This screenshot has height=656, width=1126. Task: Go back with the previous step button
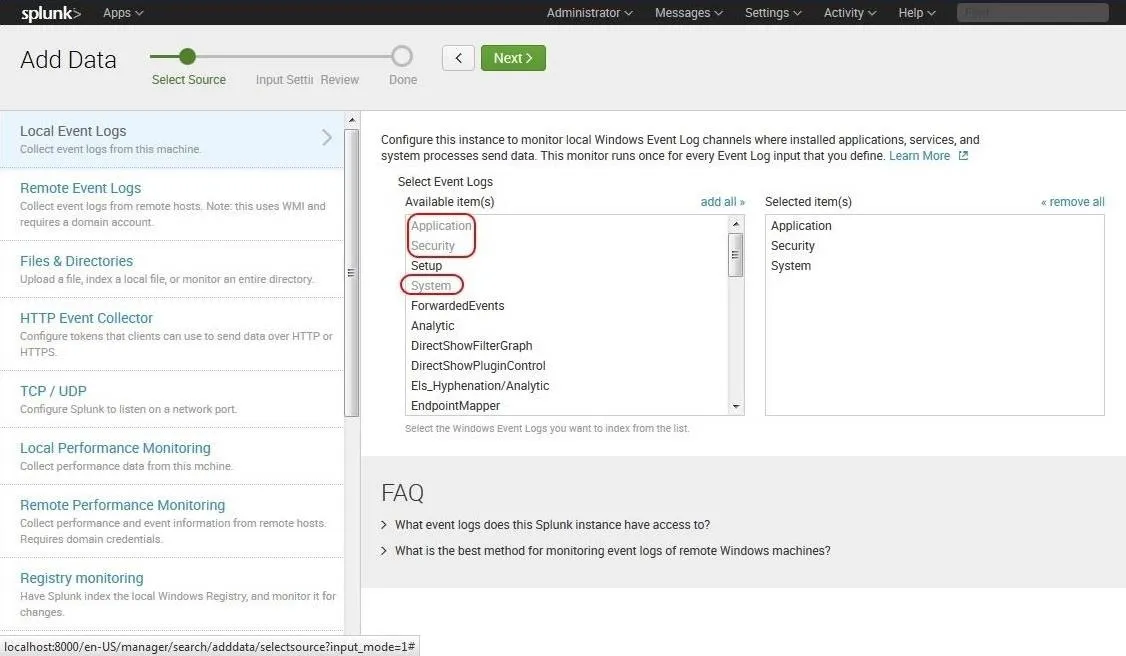(x=458, y=58)
